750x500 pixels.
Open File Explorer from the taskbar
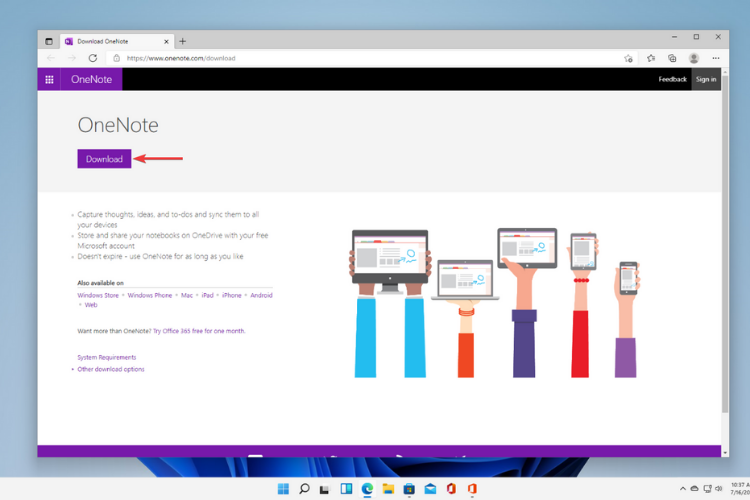(x=388, y=489)
